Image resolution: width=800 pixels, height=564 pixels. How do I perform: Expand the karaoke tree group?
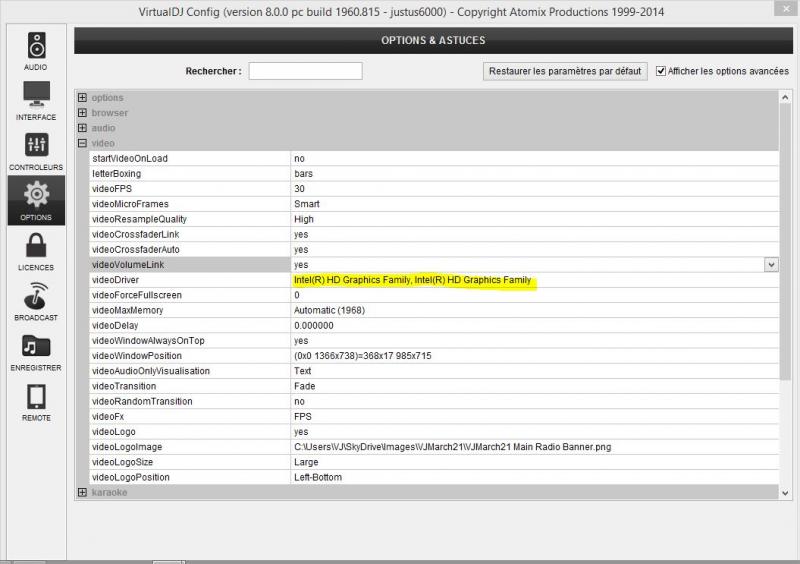[x=82, y=493]
